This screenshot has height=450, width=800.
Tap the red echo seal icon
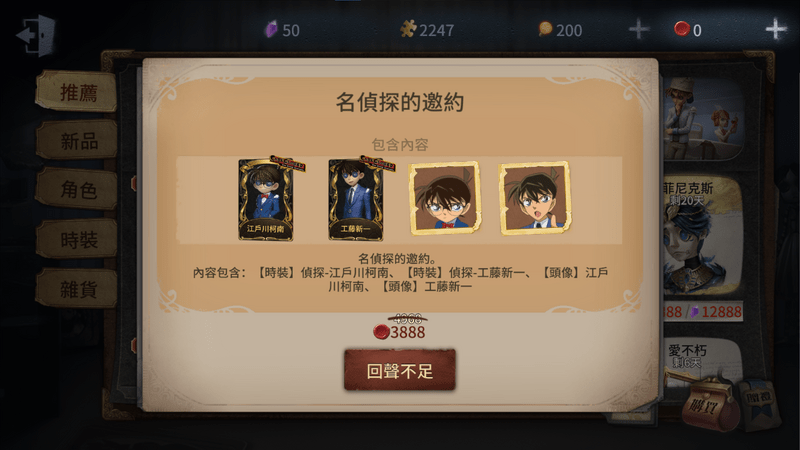point(682,29)
